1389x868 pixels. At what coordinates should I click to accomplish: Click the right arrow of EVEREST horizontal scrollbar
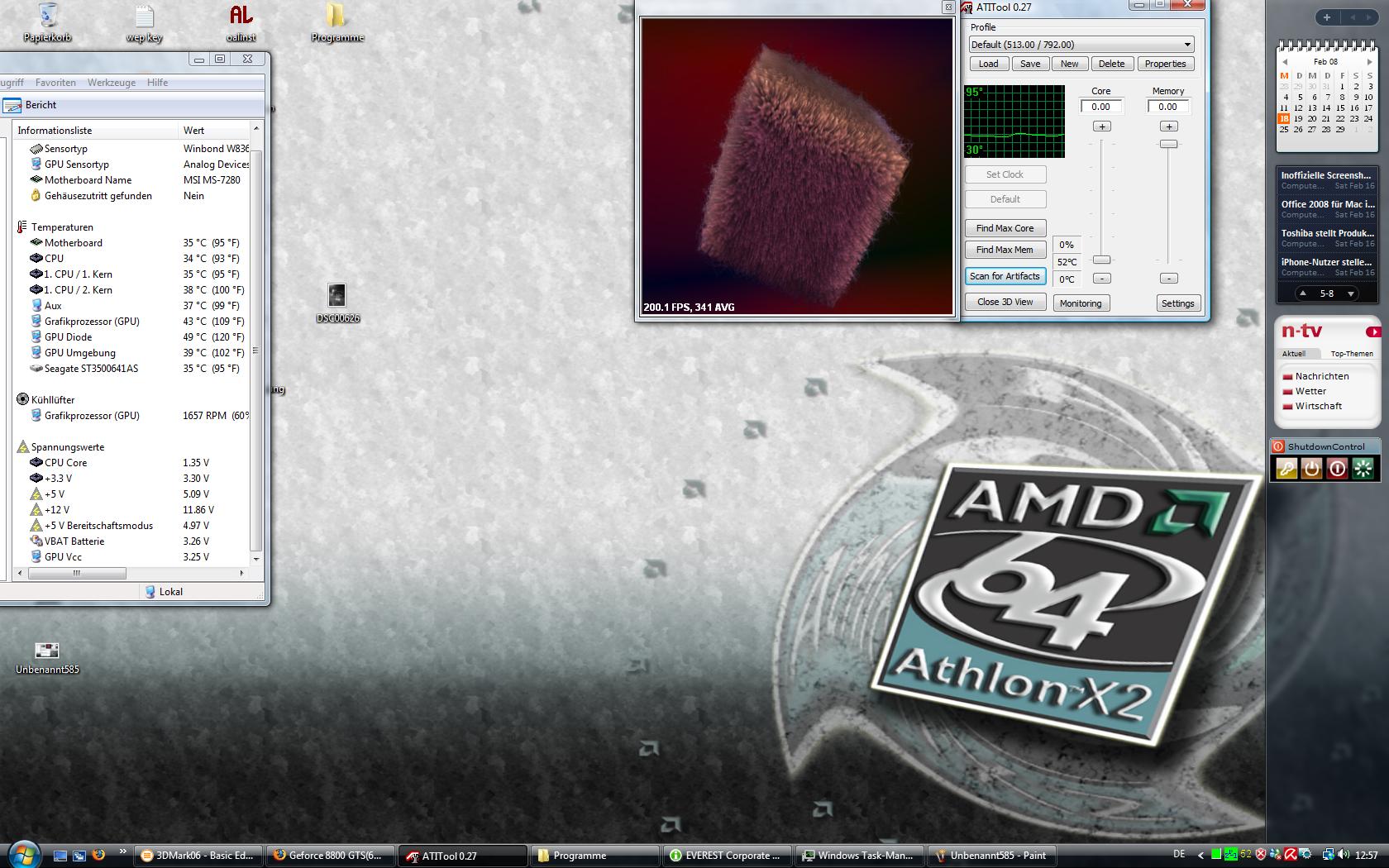pyautogui.click(x=241, y=573)
